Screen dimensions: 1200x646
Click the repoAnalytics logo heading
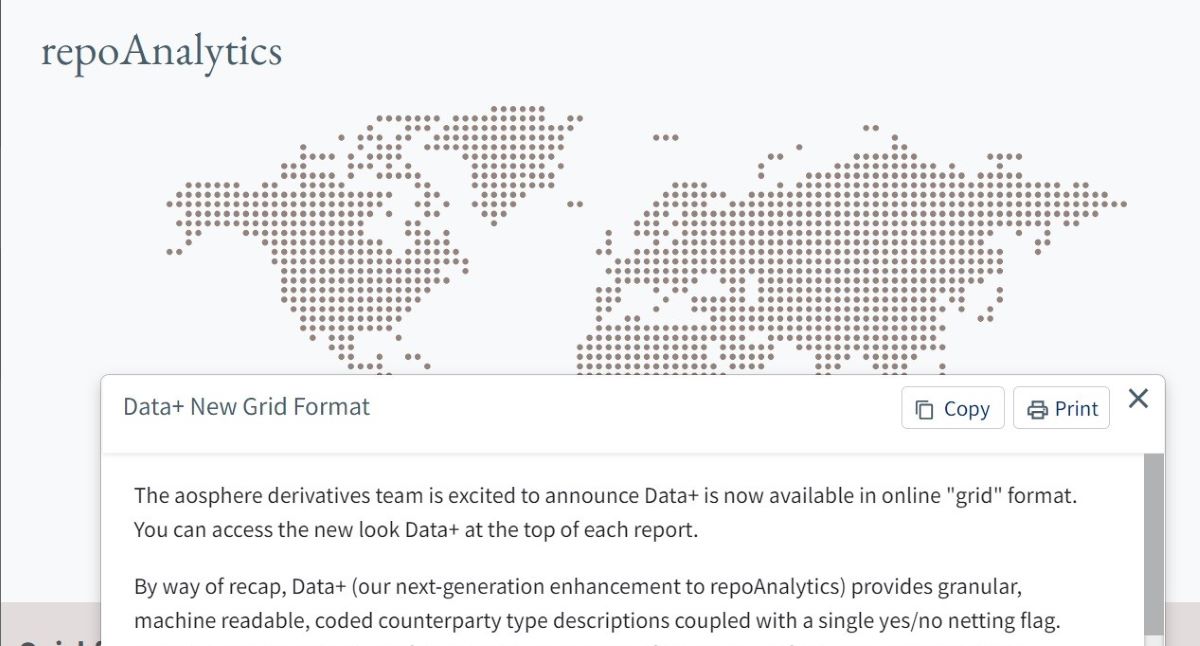coord(161,52)
